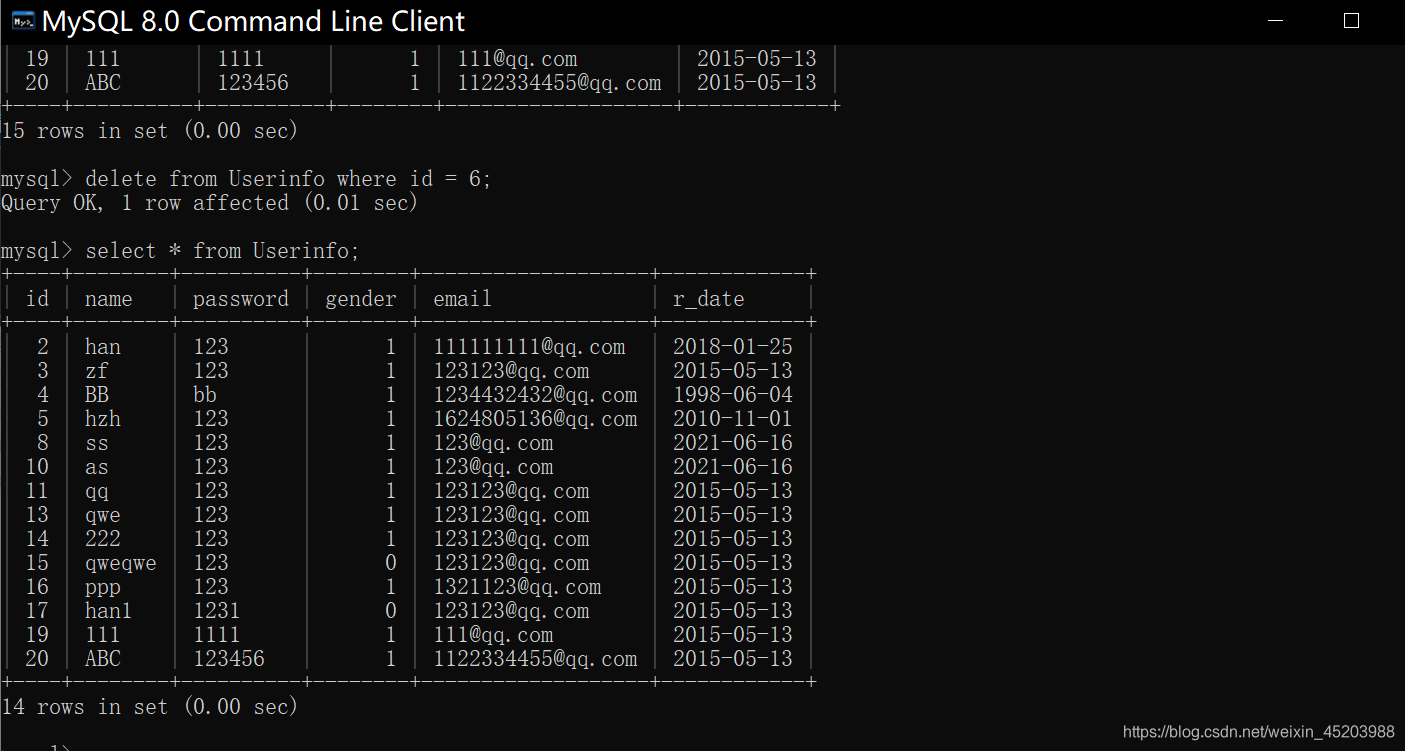Click the name cell "ss"
Viewport: 1405px width, 751px height.
[97, 443]
